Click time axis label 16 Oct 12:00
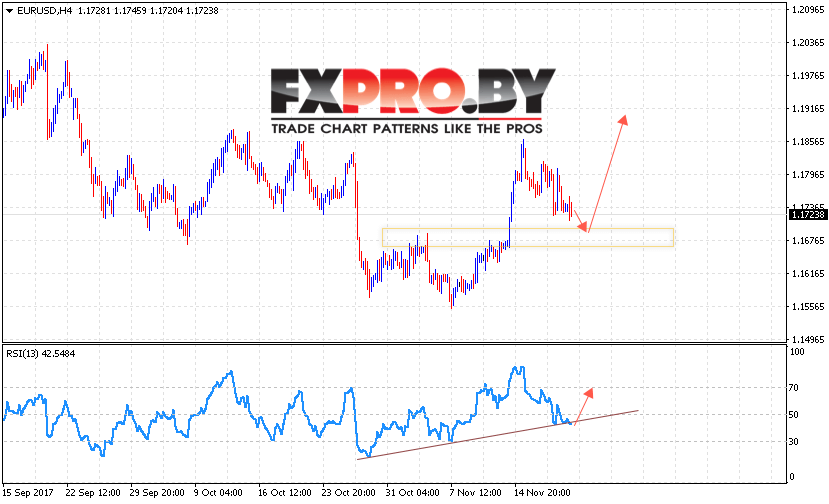Screen dimensions: 829x504 (x=285, y=492)
